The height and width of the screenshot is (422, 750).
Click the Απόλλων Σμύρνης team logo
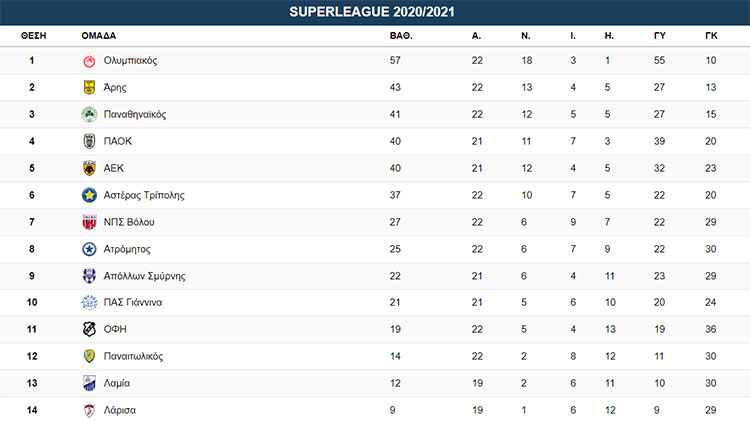pos(88,277)
